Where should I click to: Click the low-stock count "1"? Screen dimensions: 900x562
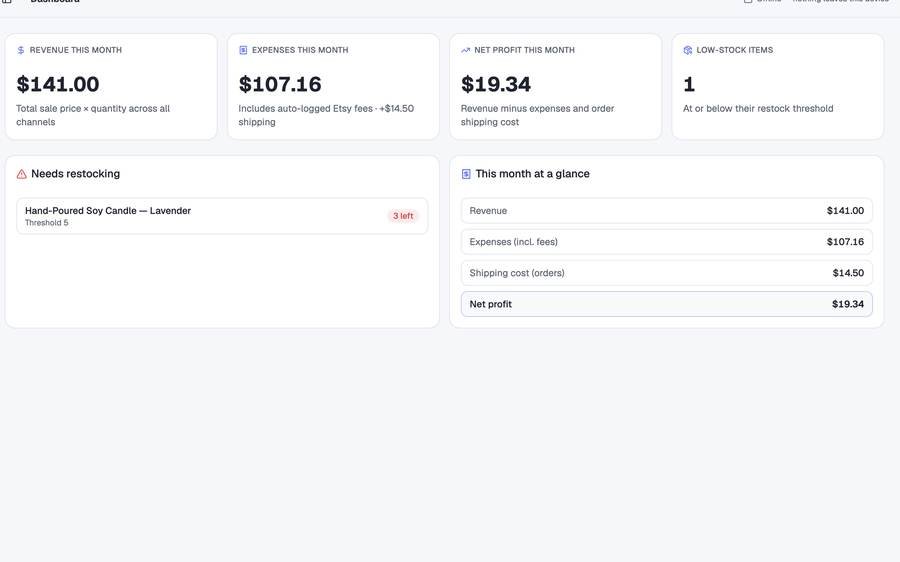click(689, 85)
